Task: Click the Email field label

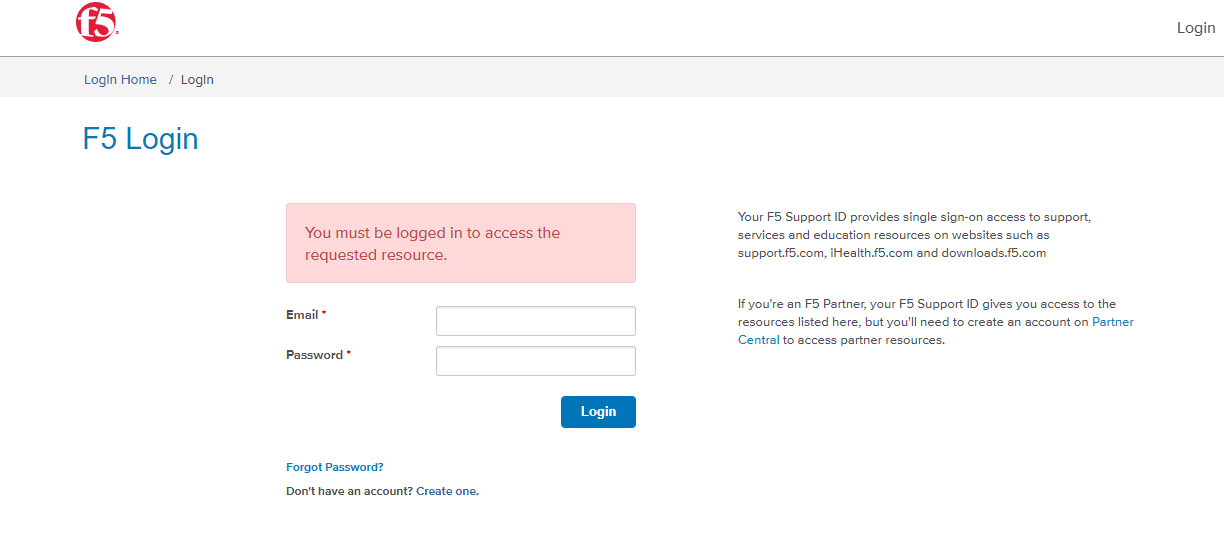Action: click(302, 315)
